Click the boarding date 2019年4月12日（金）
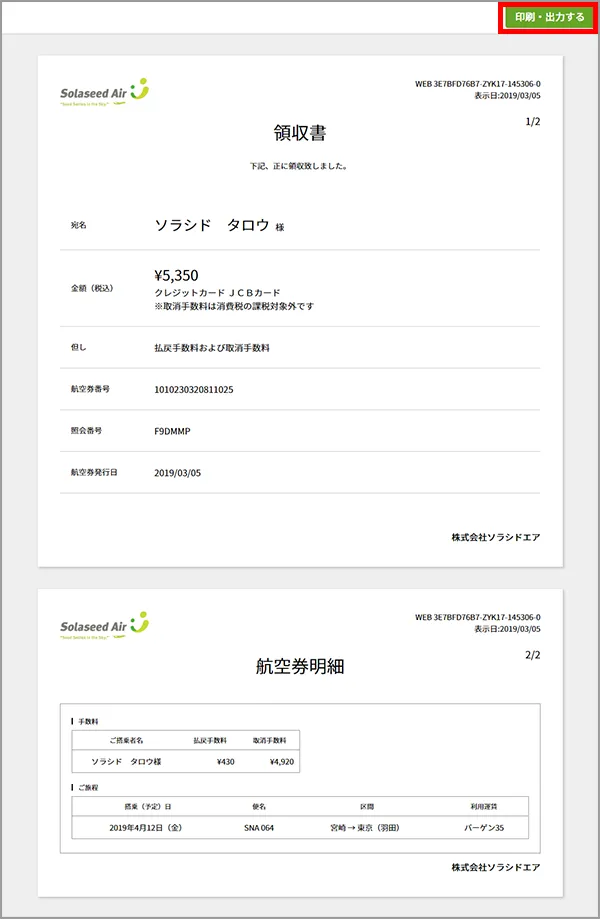This screenshot has height=919, width=600. (x=147, y=827)
